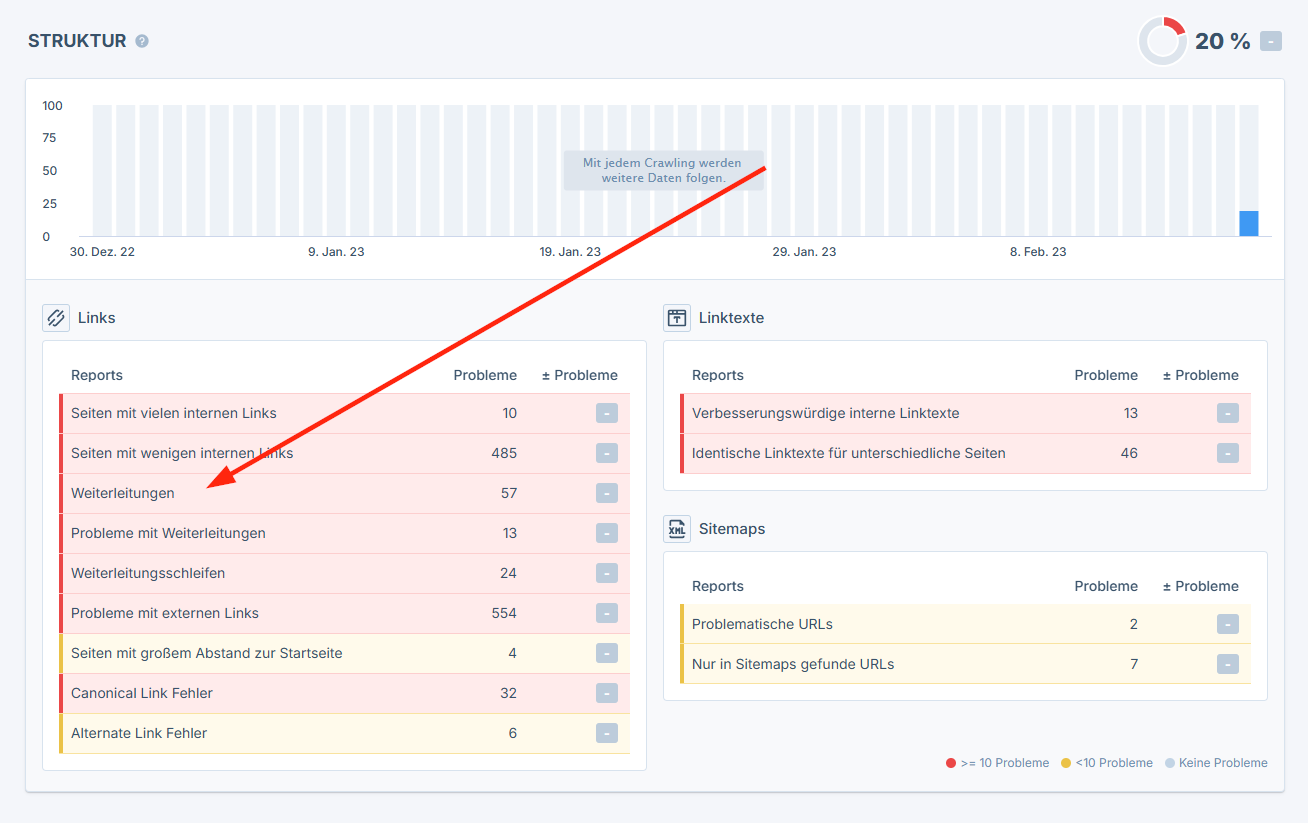Click the Linktexte section icon
Screen dimensions: 1308x823
[x=677, y=318]
